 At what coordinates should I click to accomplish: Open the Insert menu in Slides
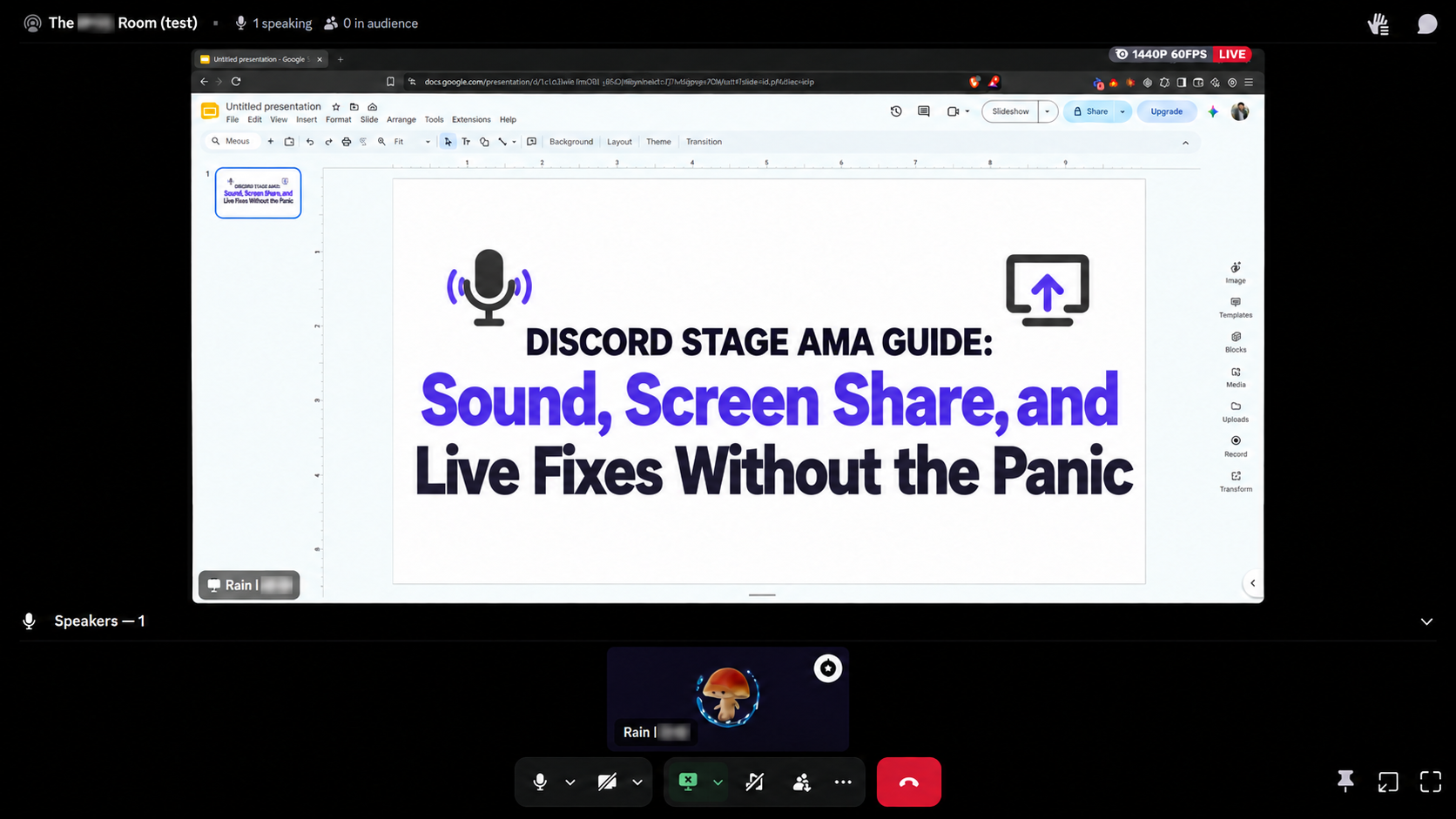point(307,120)
